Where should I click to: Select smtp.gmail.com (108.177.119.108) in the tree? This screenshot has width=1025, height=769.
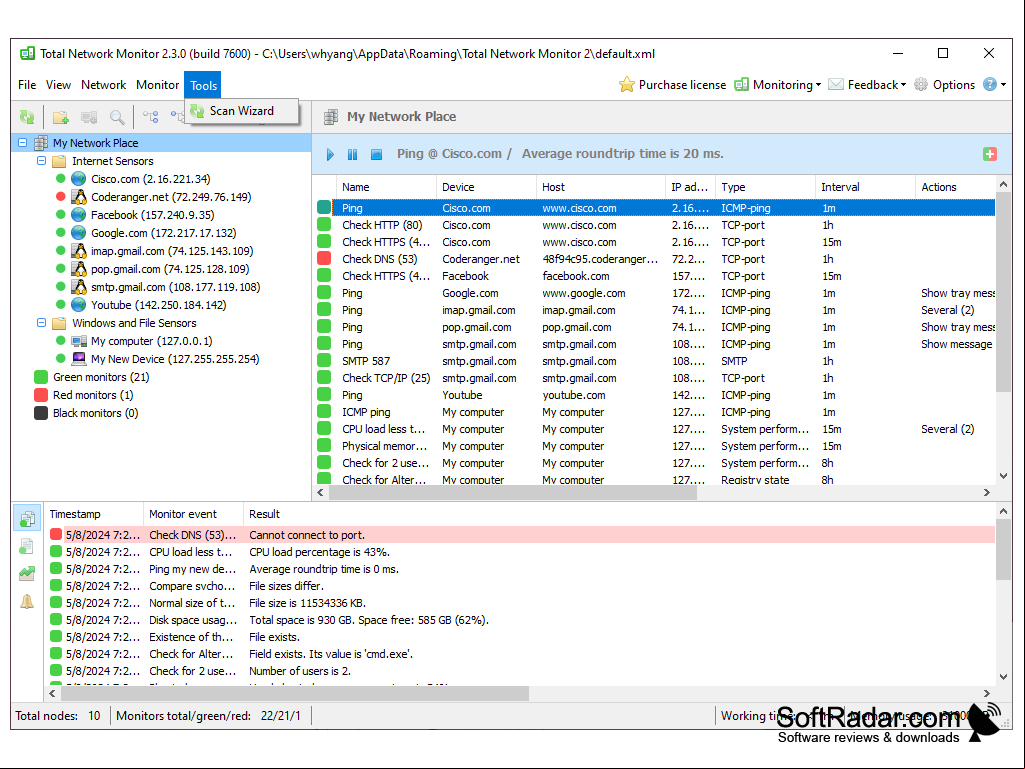click(175, 287)
